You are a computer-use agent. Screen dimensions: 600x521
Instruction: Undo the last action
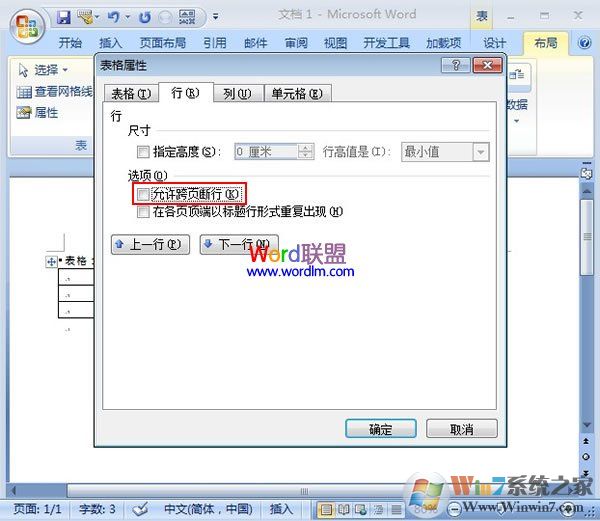pyautogui.click(x=114, y=17)
